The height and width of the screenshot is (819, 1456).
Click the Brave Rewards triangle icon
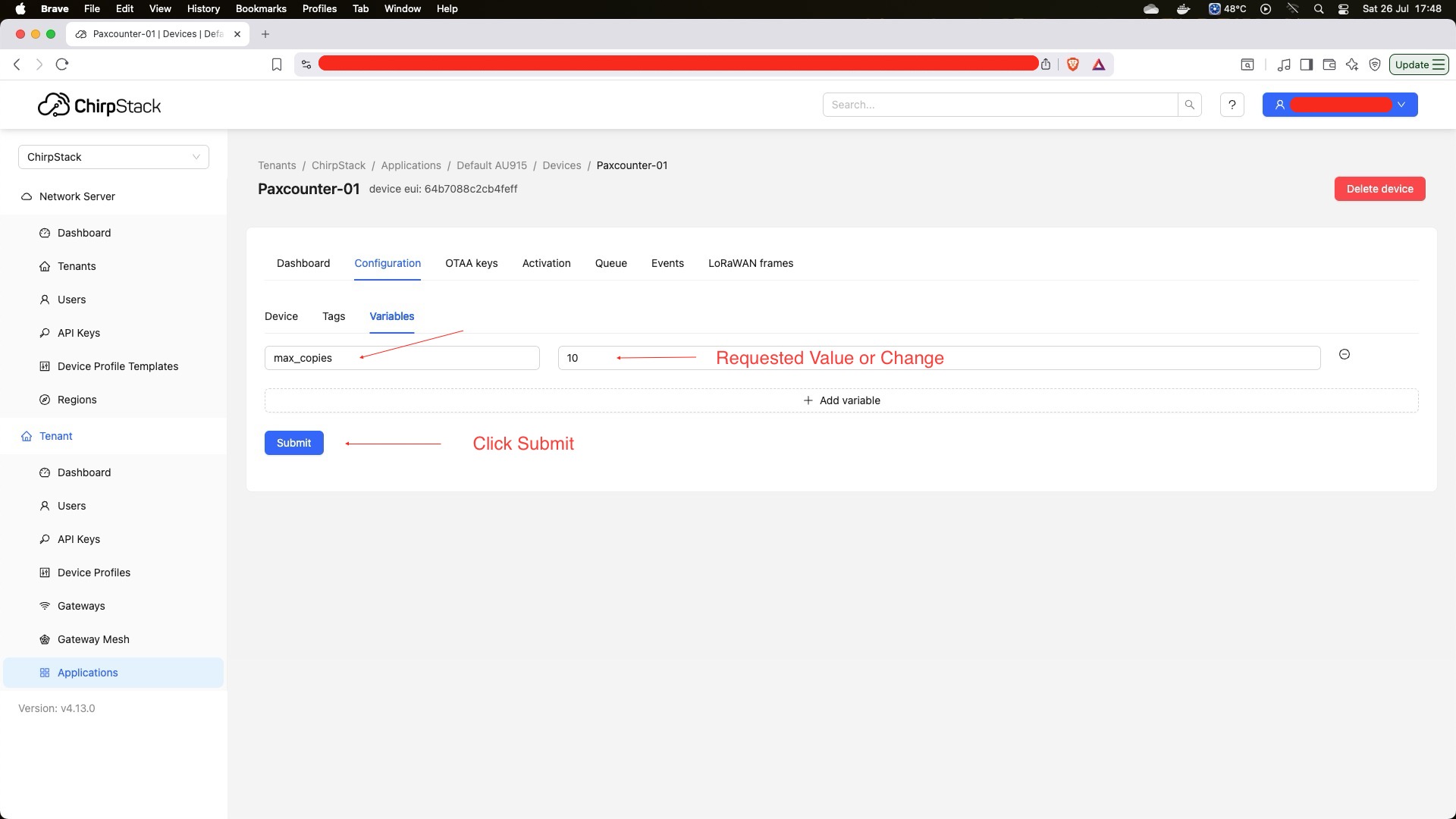point(1098,64)
